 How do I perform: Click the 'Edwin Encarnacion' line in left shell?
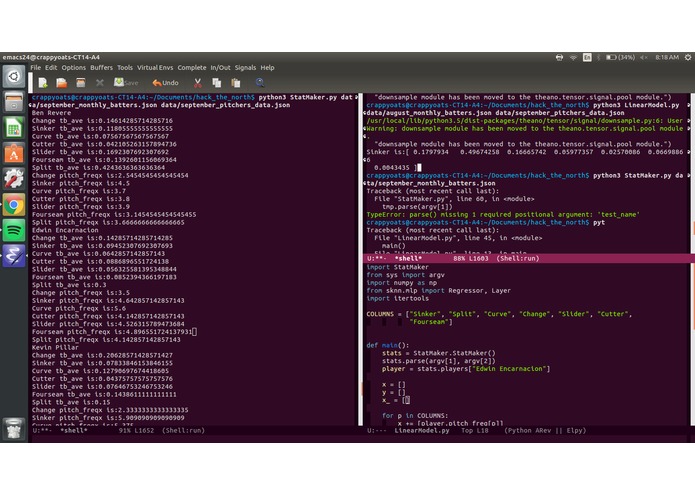[65, 230]
